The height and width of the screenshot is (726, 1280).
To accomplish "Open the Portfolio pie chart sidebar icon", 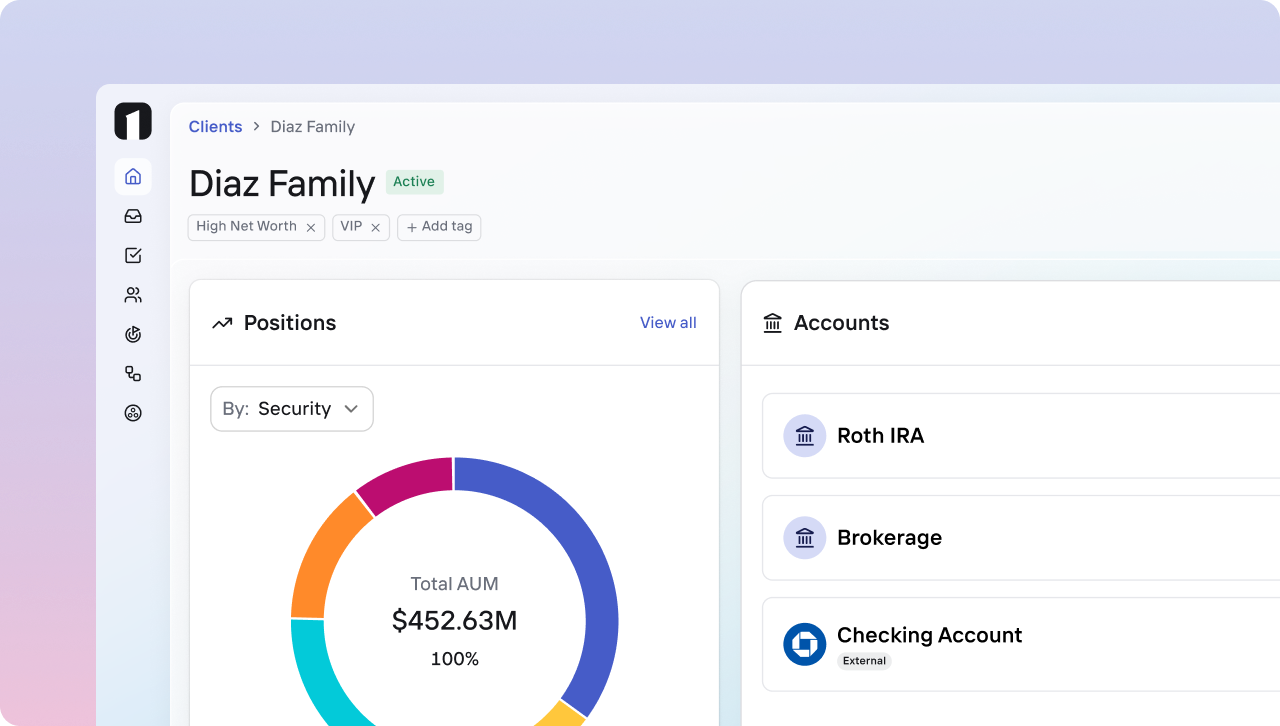I will coord(132,334).
